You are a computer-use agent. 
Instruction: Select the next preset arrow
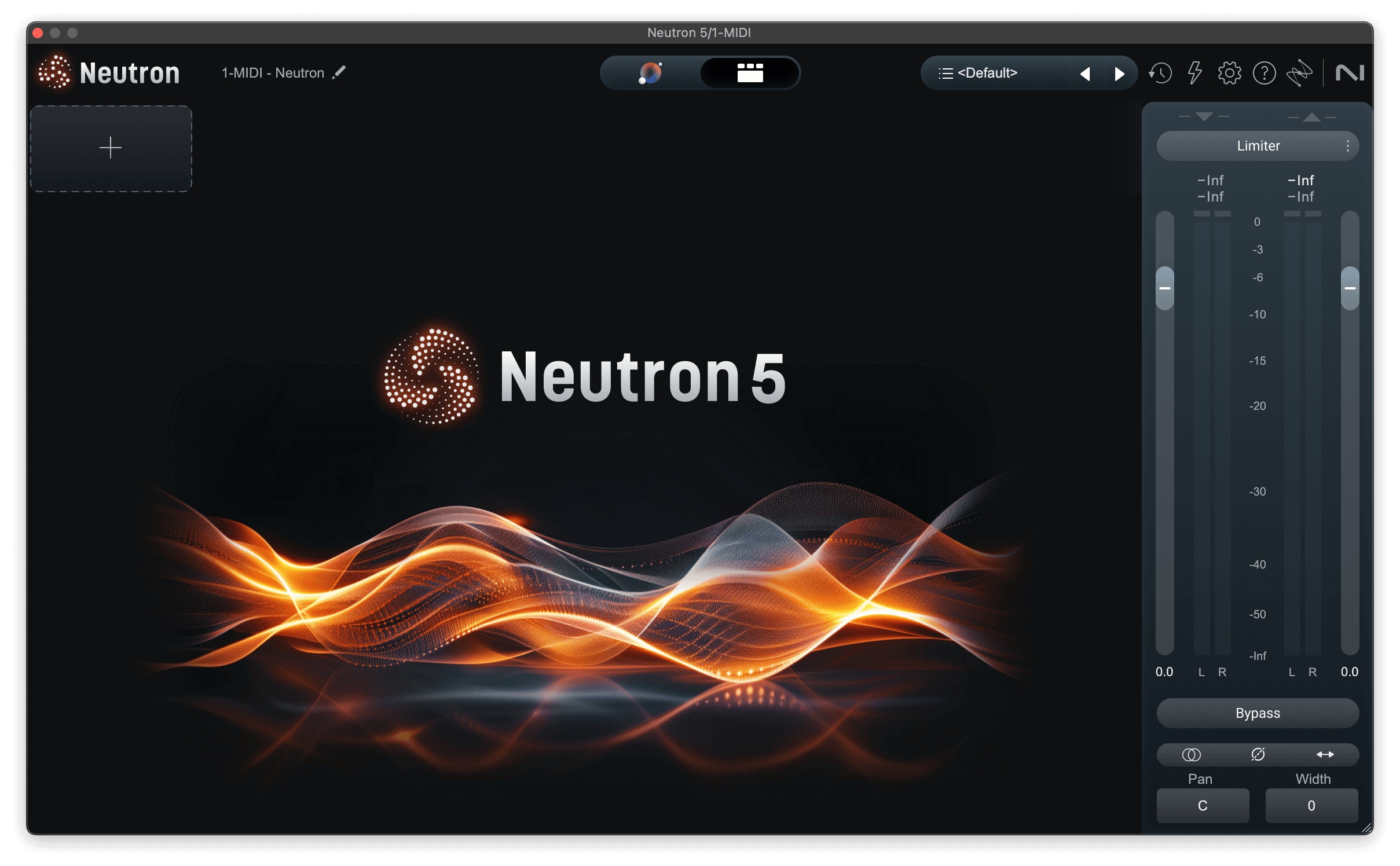[1119, 74]
